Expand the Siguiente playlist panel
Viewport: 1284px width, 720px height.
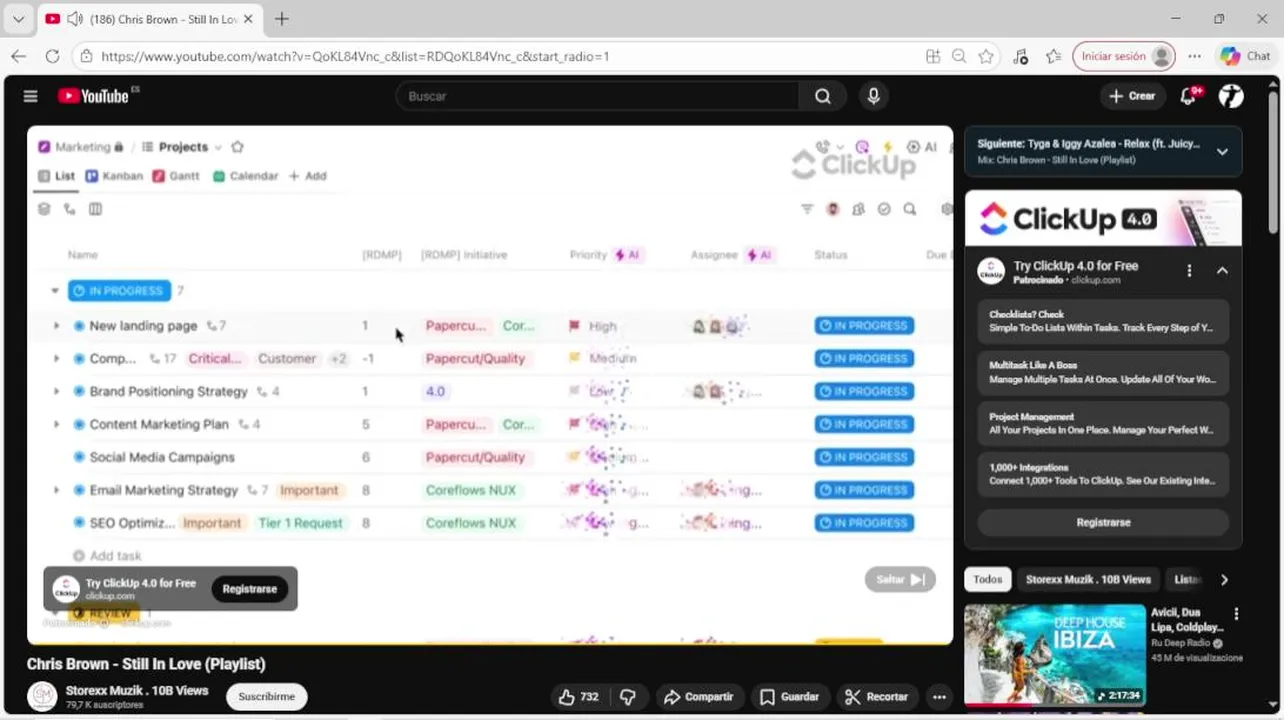(1222, 152)
